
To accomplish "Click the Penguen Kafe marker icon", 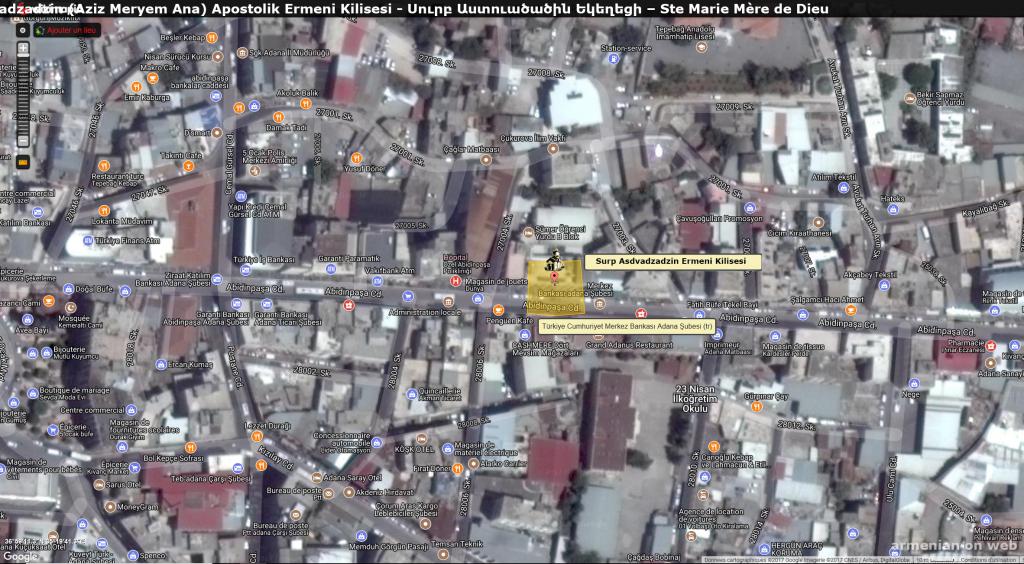I will tap(498, 310).
